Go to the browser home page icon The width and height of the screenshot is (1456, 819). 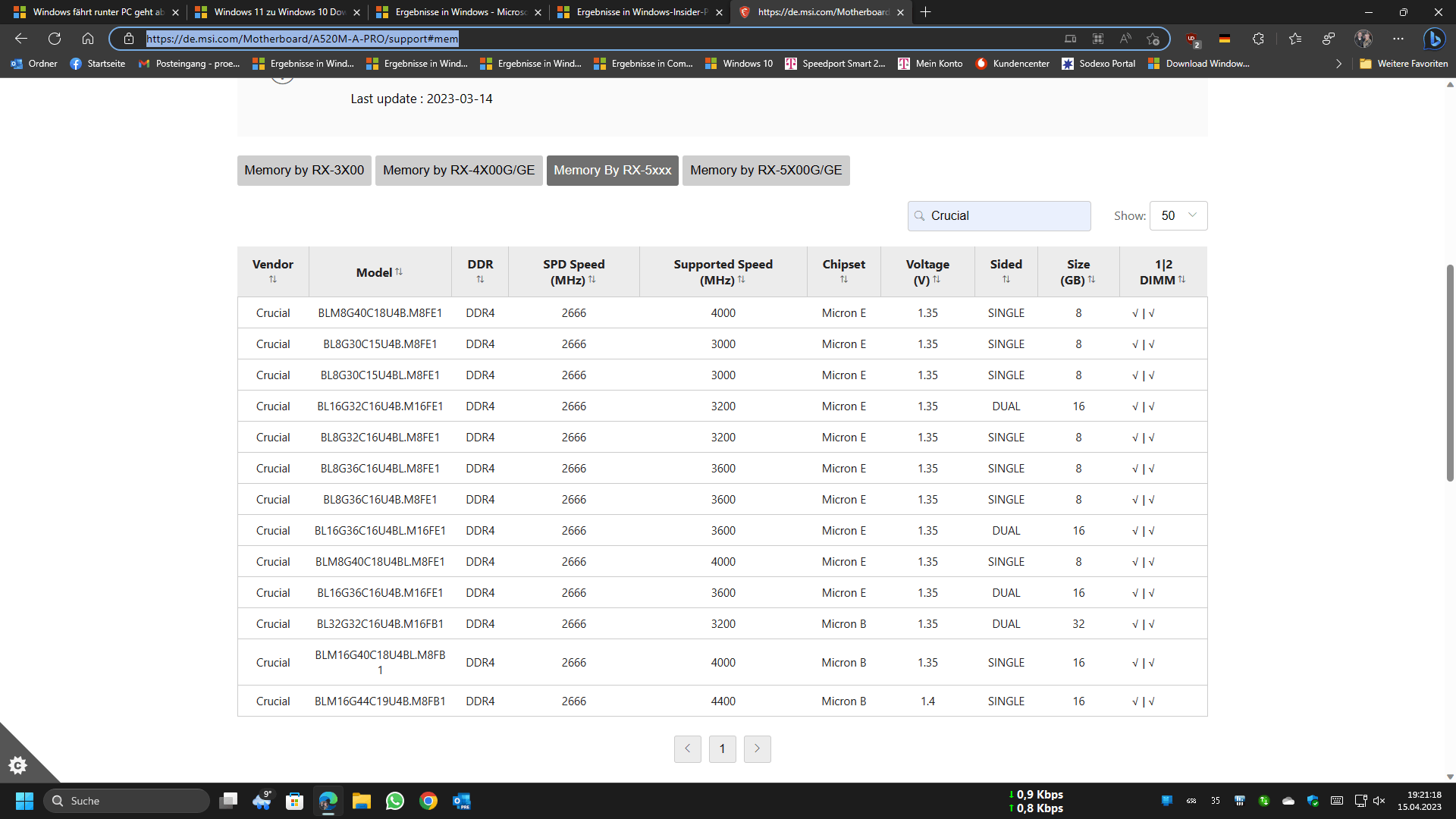[88, 39]
